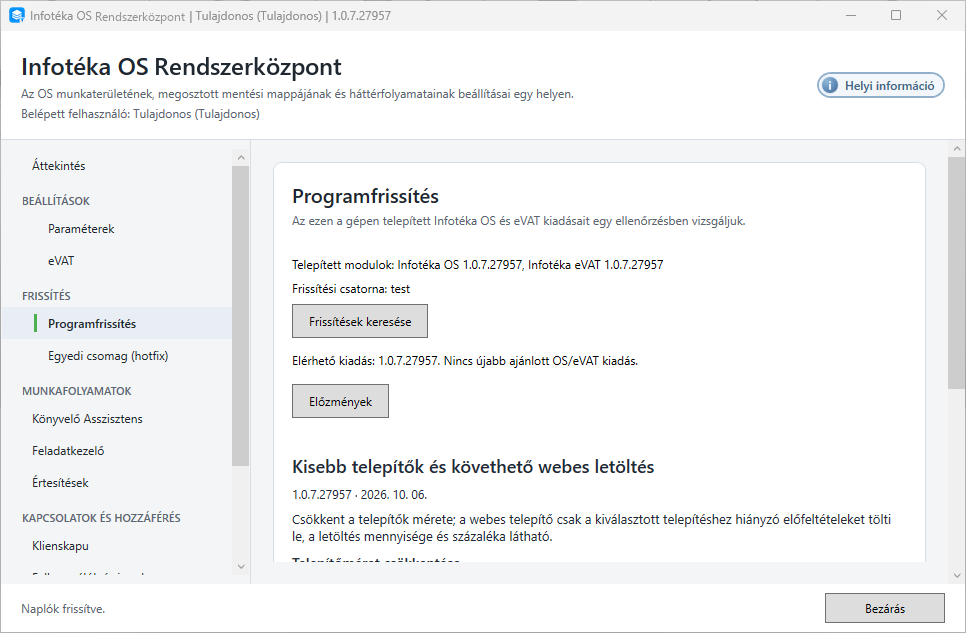Click the 'Elérhető kiadás: 1.0.7.27957' status text
This screenshot has height=633, width=966.
point(465,361)
